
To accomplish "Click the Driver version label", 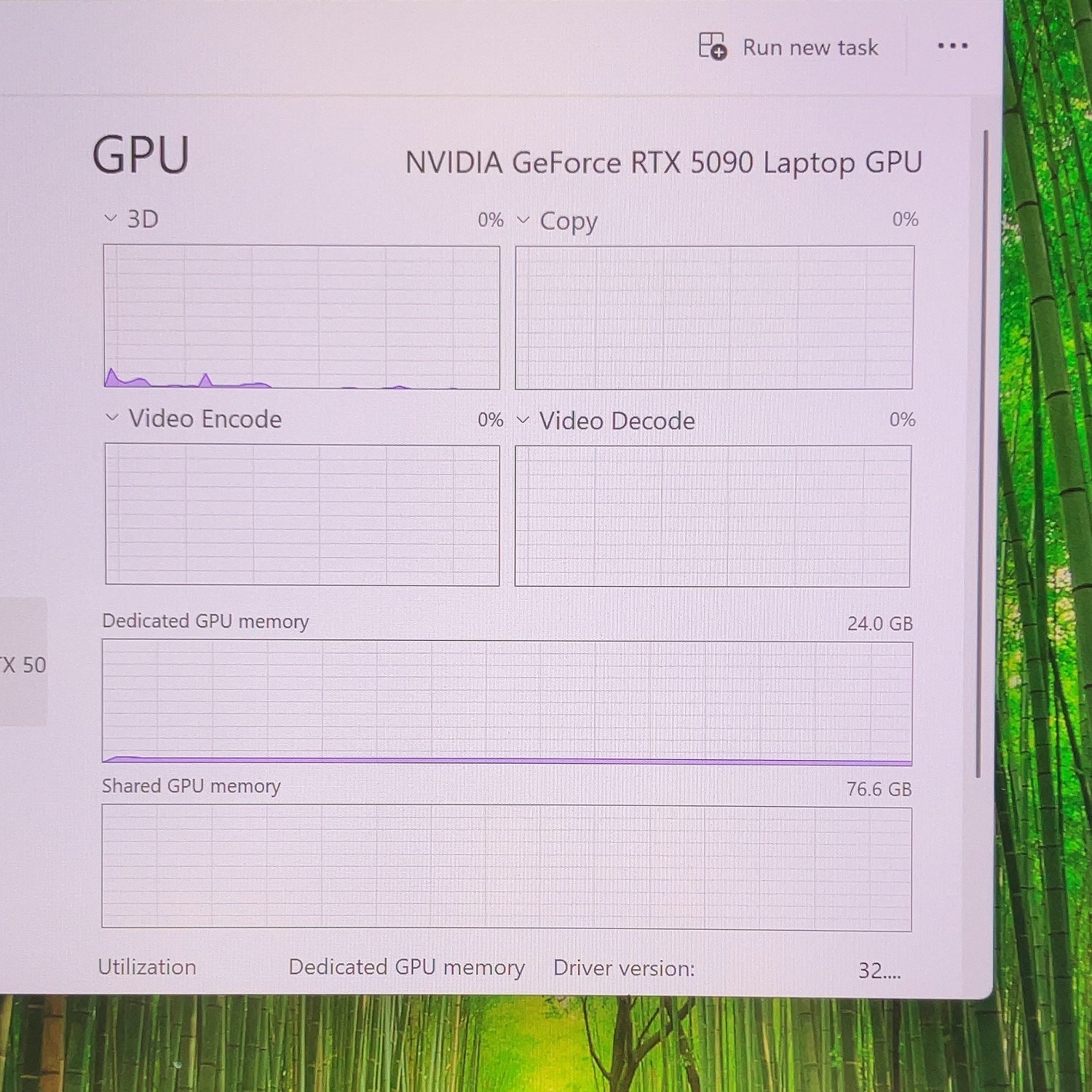I will coord(624,968).
